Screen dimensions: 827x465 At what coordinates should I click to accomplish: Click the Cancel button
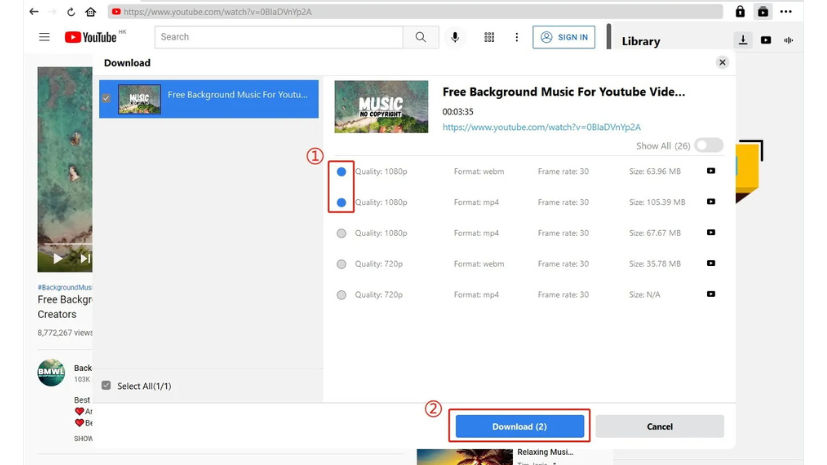coord(659,426)
